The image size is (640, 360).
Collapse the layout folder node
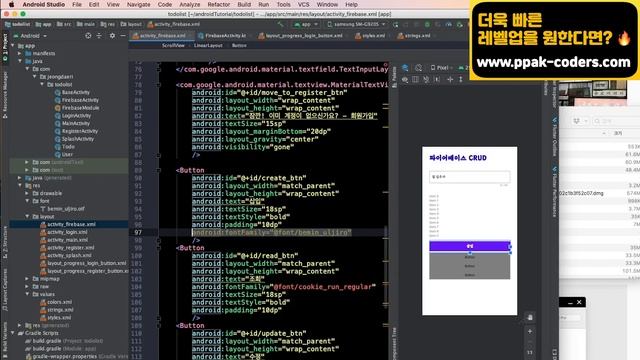27,217
